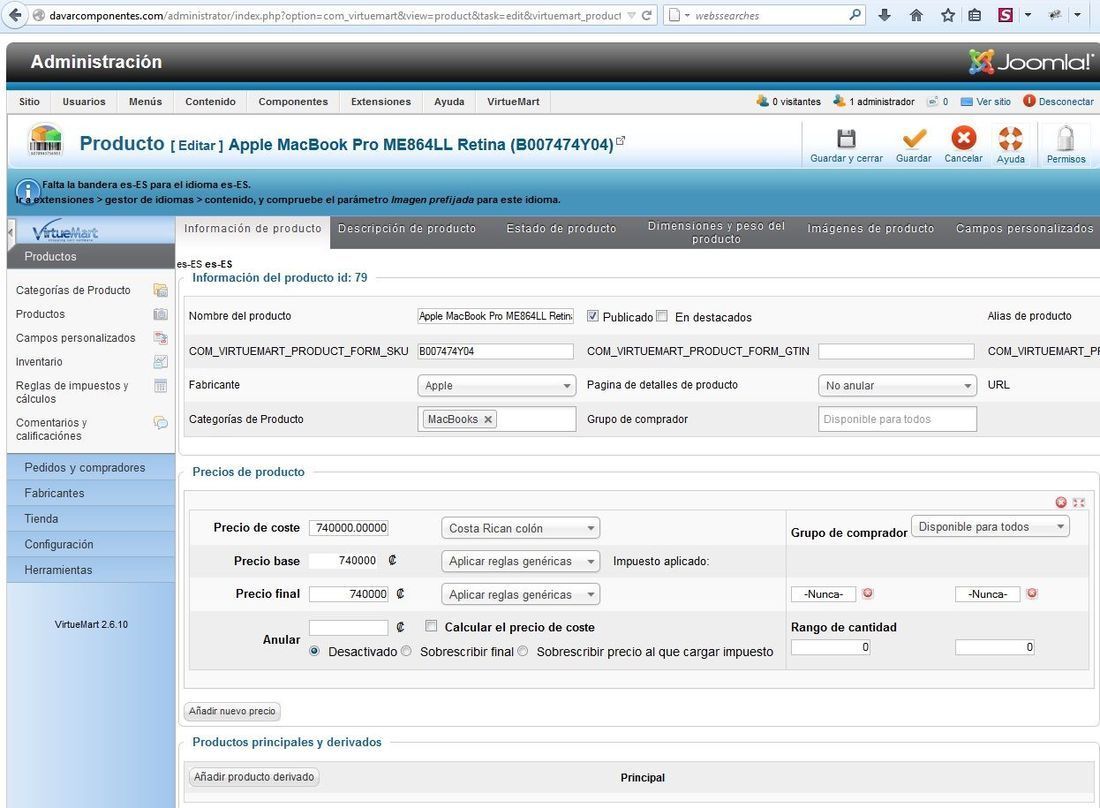Click the Inventario sidebar icon
This screenshot has width=1100, height=808.
(x=161, y=361)
